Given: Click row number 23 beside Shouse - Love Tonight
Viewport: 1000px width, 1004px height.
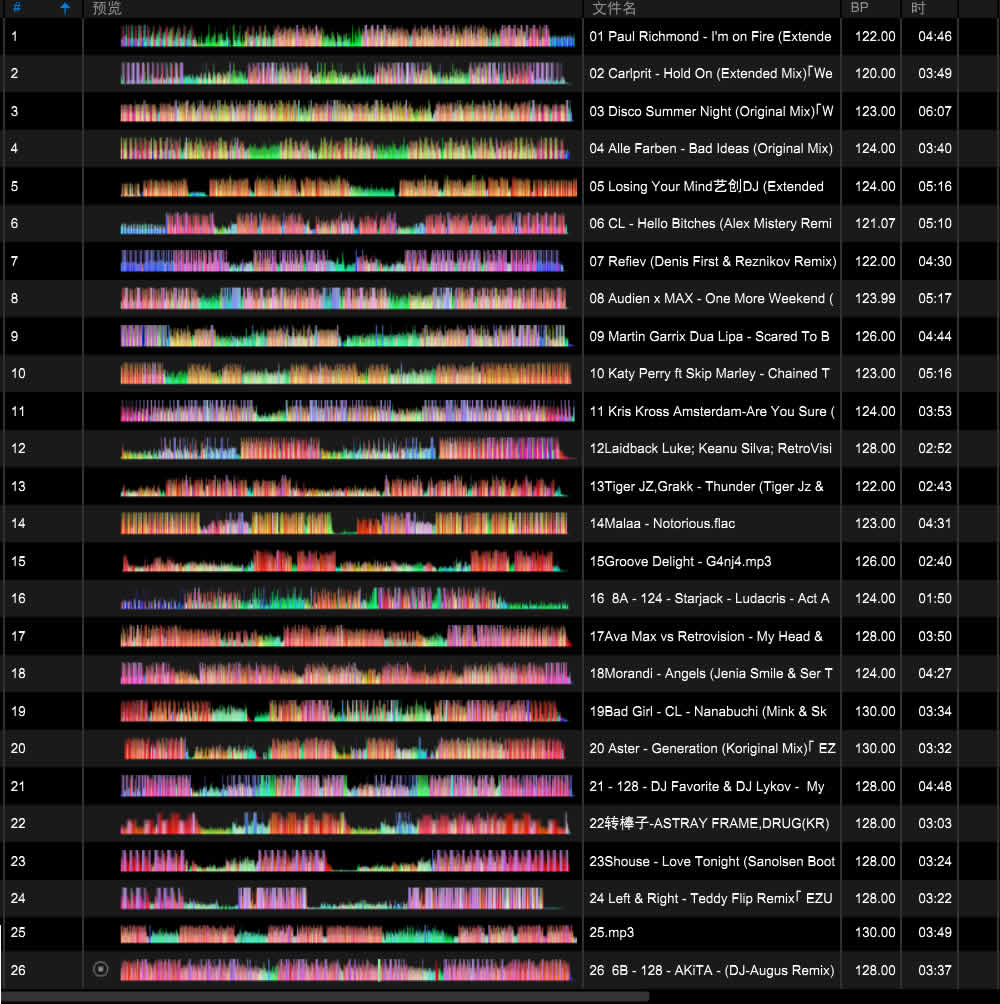Looking at the screenshot, I should click(18, 861).
